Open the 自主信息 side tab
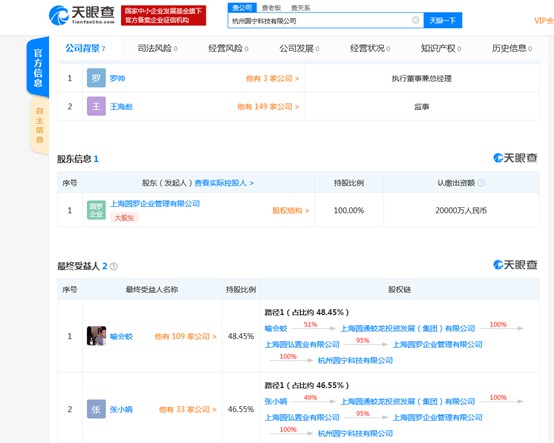 pos(40,125)
